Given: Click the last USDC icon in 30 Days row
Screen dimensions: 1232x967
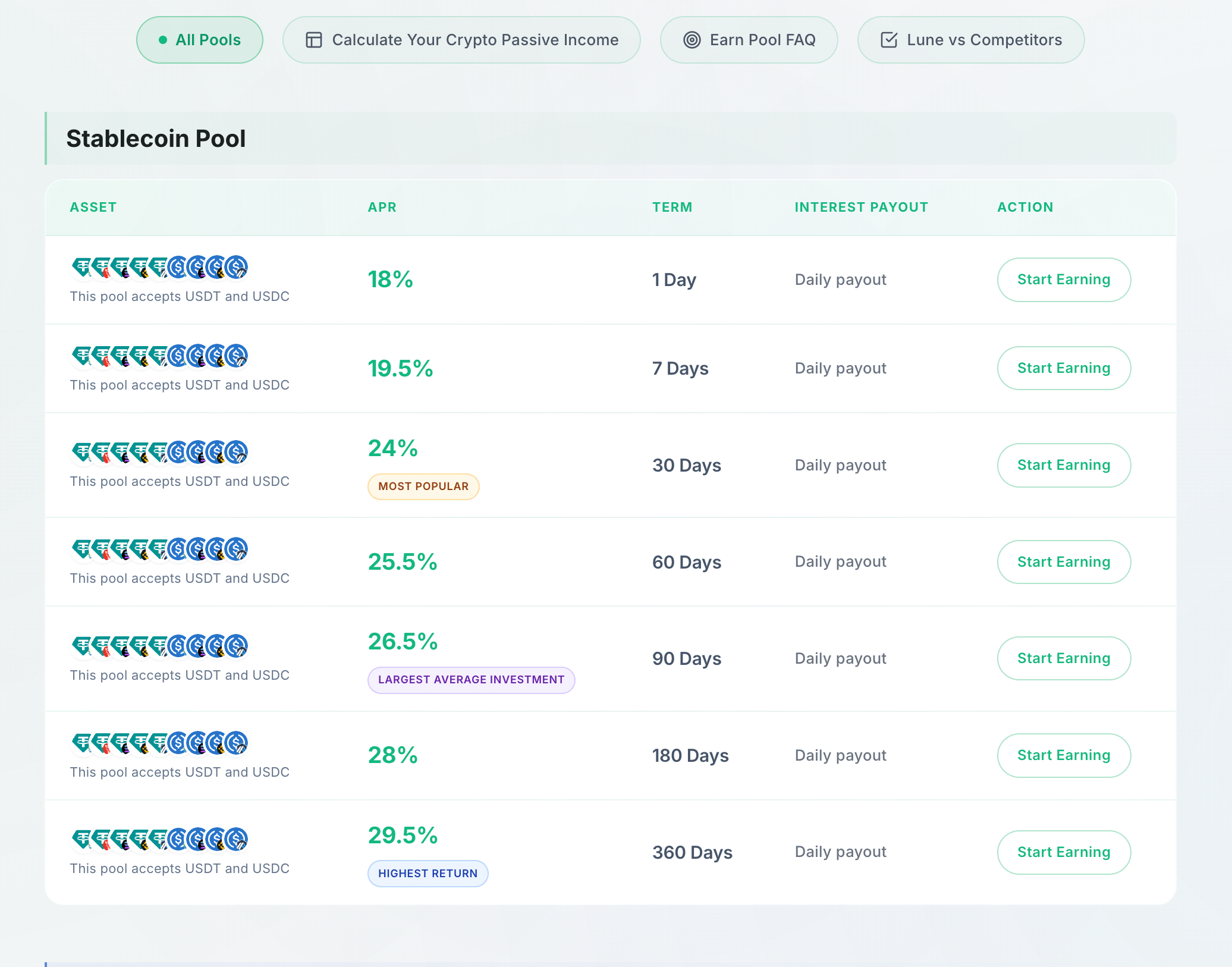Looking at the screenshot, I should point(237,452).
